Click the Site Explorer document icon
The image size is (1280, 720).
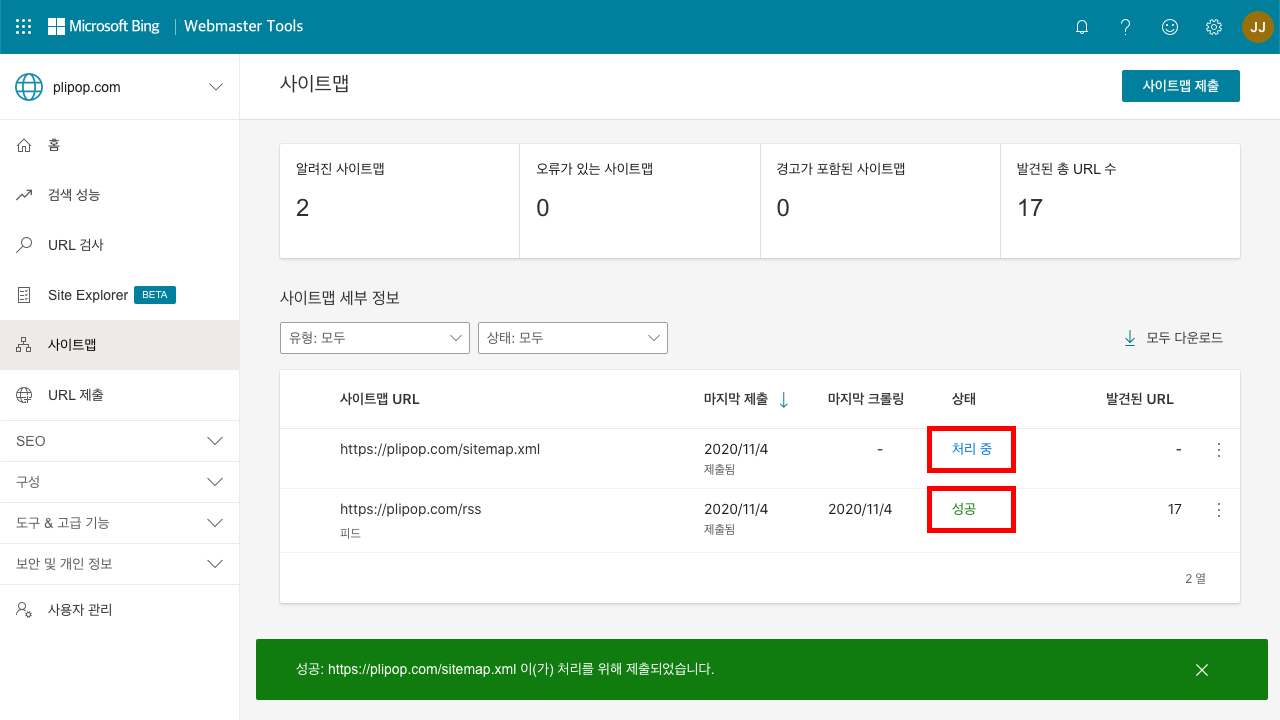[x=25, y=295]
